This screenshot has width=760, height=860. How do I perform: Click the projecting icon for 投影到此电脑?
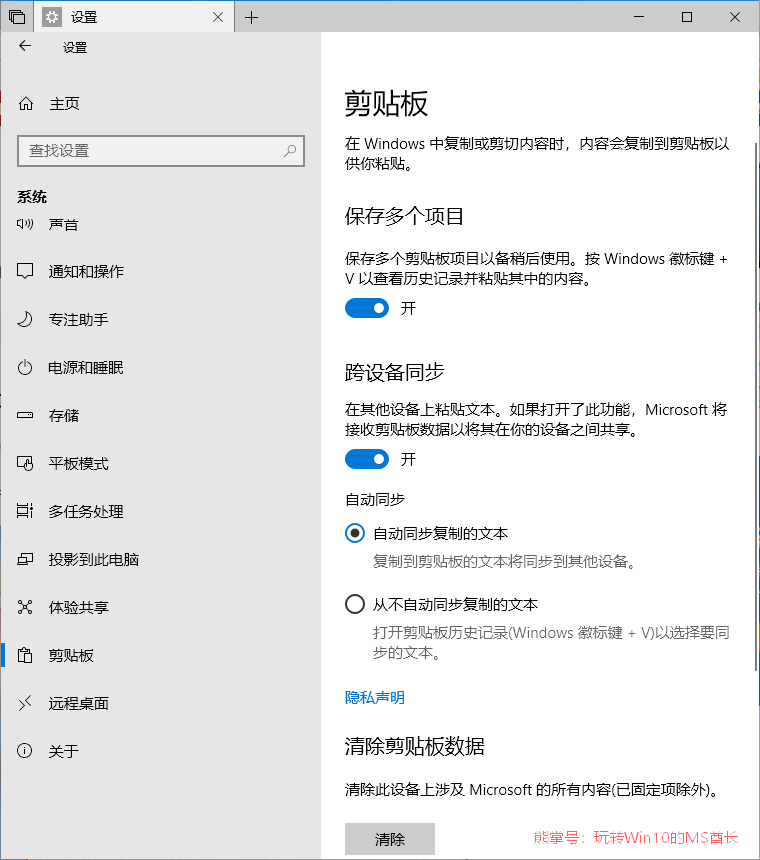pyautogui.click(x=25, y=559)
